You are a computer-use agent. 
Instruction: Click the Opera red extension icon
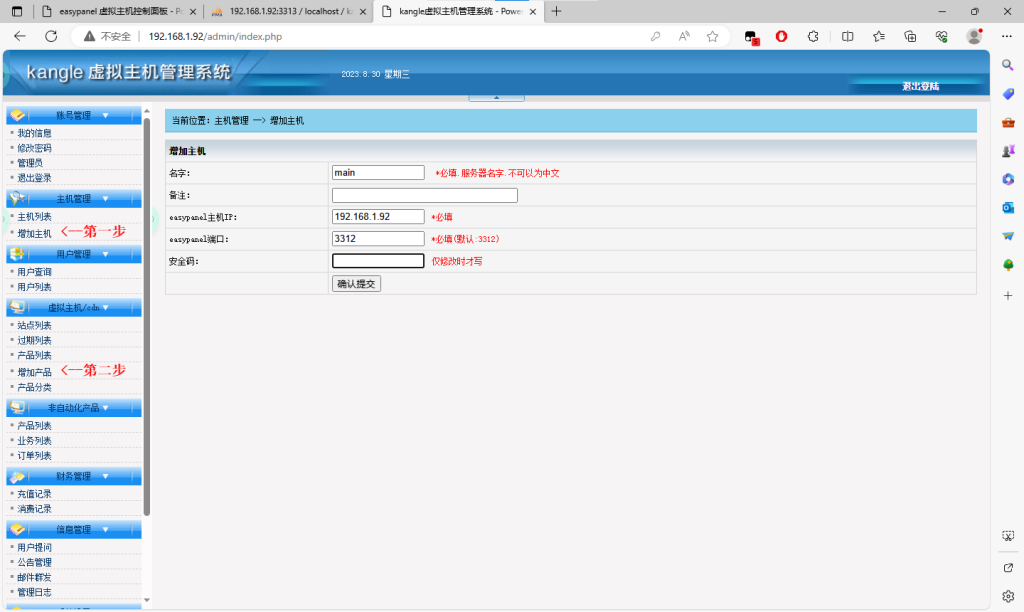[782, 36]
